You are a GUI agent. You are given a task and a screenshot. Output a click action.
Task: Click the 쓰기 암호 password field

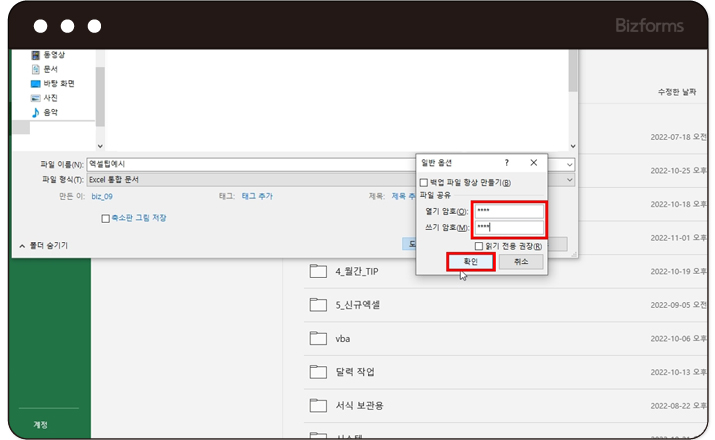509,227
